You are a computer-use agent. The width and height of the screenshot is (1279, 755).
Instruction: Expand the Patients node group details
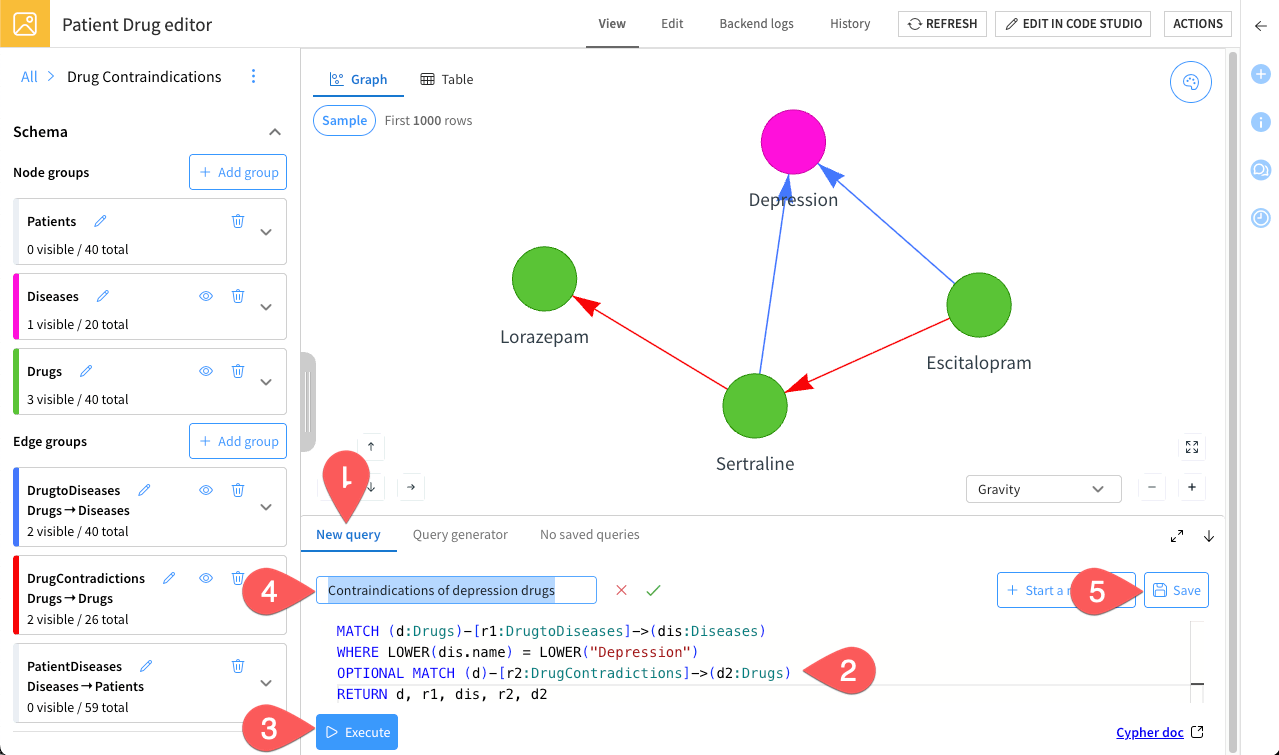(x=266, y=232)
